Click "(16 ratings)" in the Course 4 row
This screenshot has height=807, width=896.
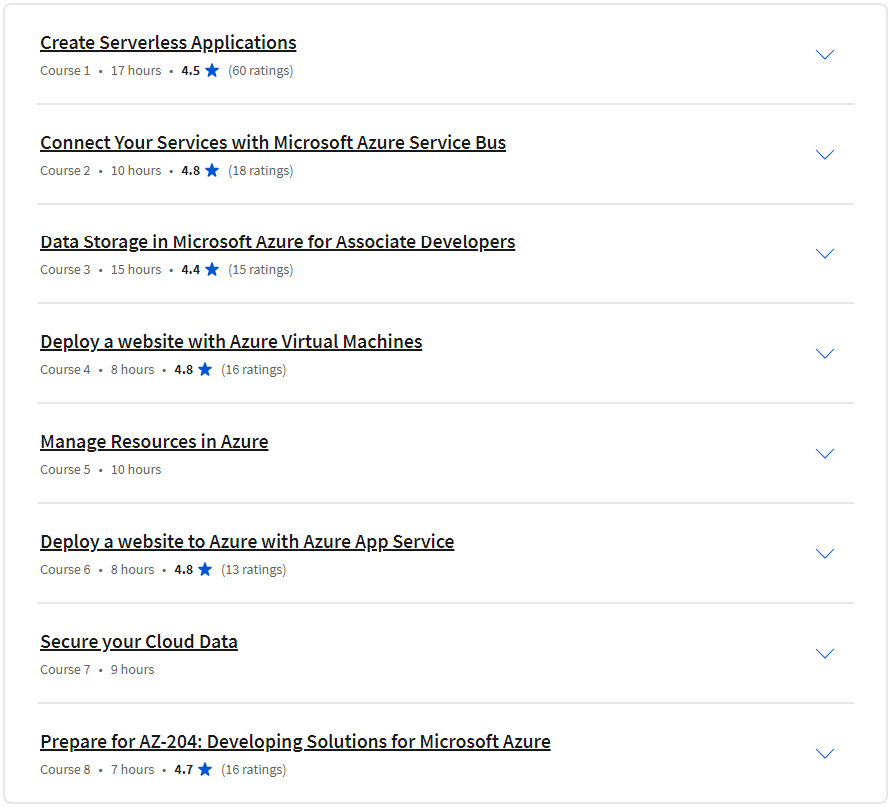tap(254, 370)
